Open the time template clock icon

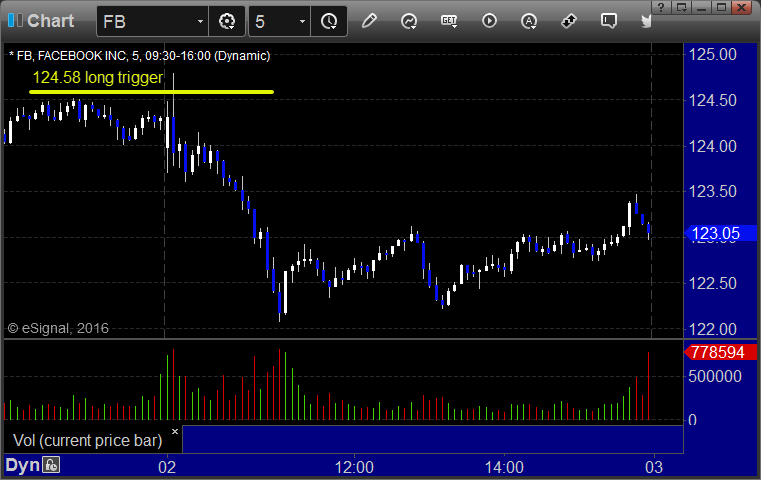tap(329, 21)
